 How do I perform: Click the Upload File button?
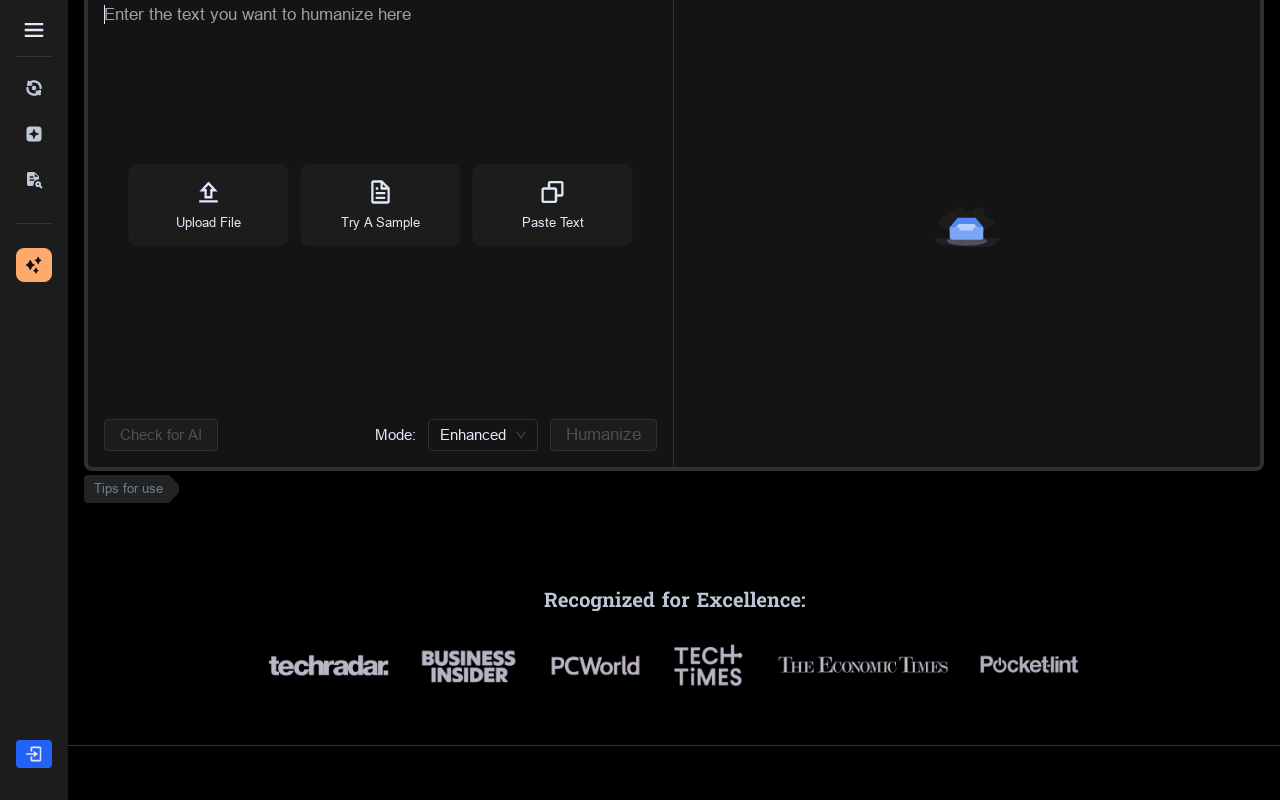[x=208, y=205]
